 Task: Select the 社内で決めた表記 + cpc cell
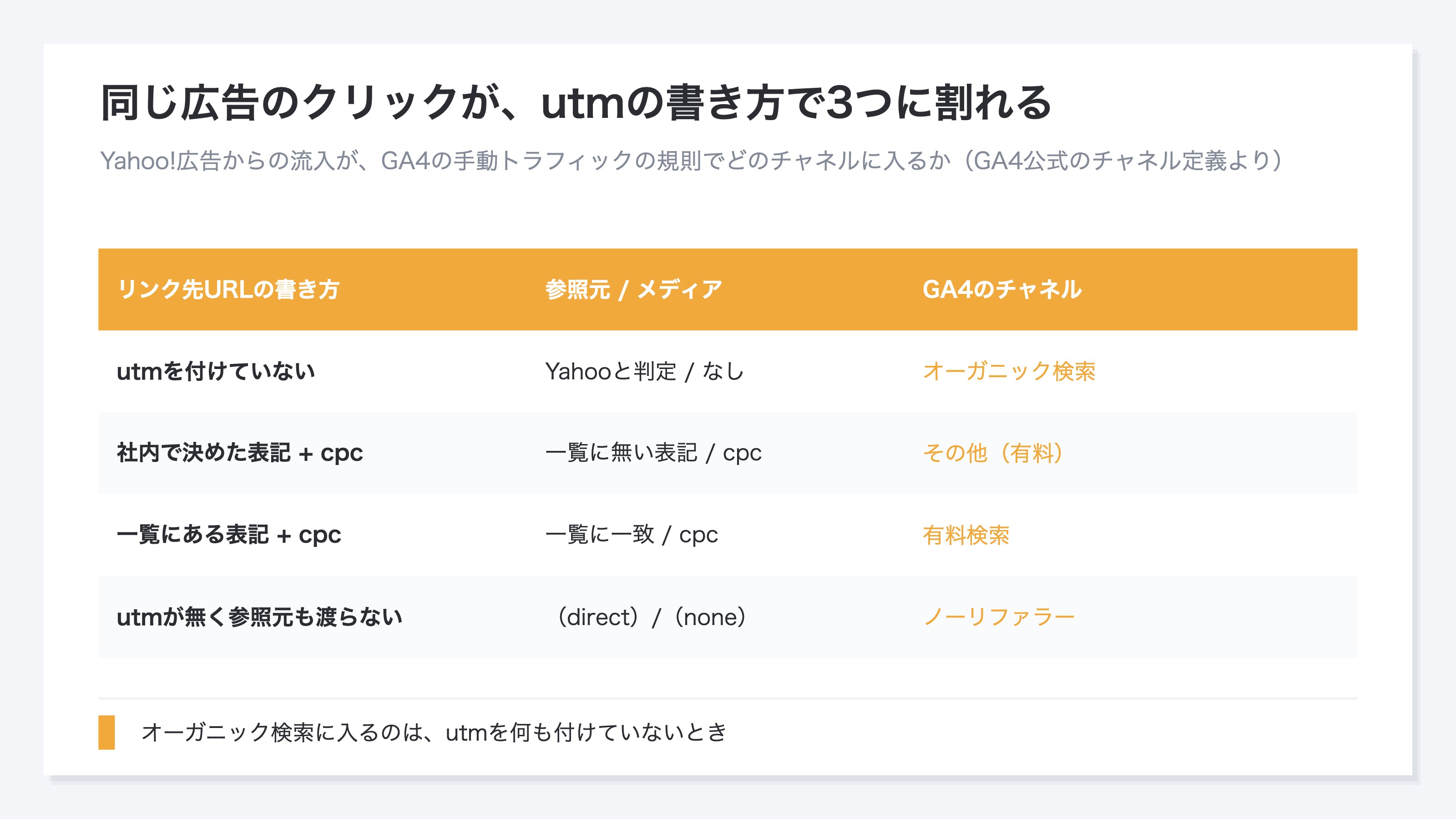240,453
